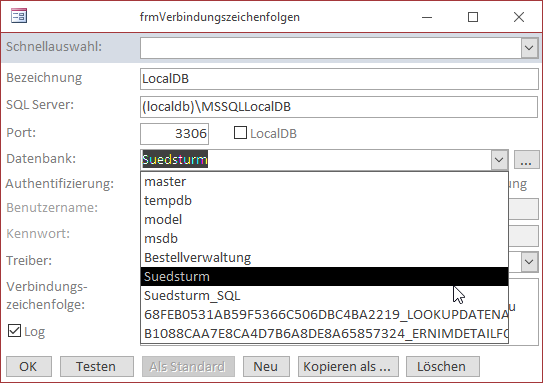The image size is (543, 383).
Task: Choose msdb from the database list
Action: (324, 239)
